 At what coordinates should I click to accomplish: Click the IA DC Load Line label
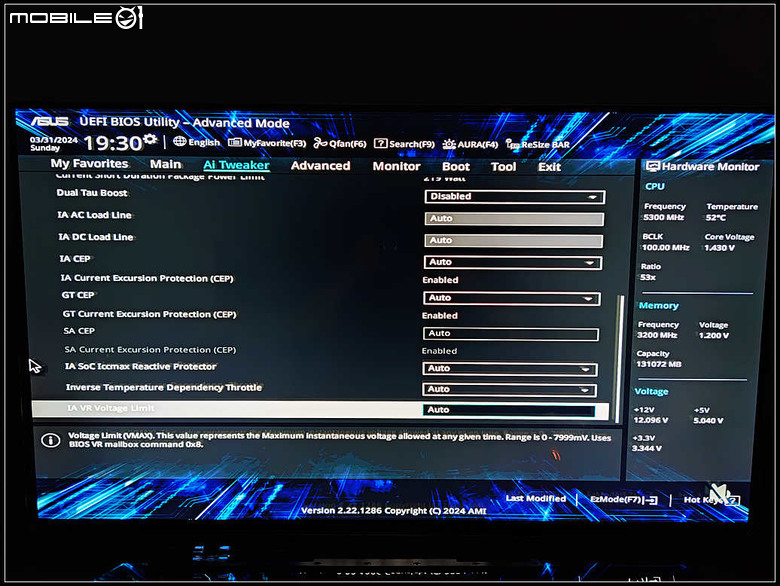tap(96, 237)
